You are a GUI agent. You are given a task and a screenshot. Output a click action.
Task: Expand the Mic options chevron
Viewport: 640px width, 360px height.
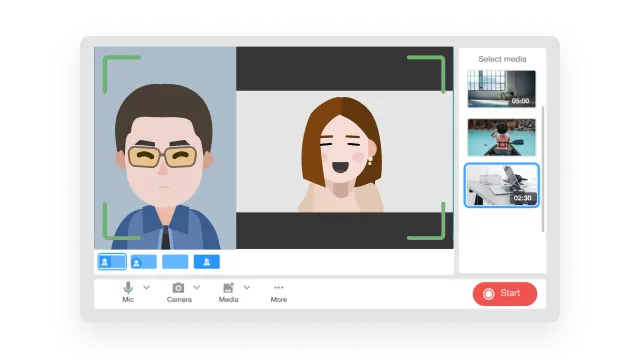tap(147, 288)
